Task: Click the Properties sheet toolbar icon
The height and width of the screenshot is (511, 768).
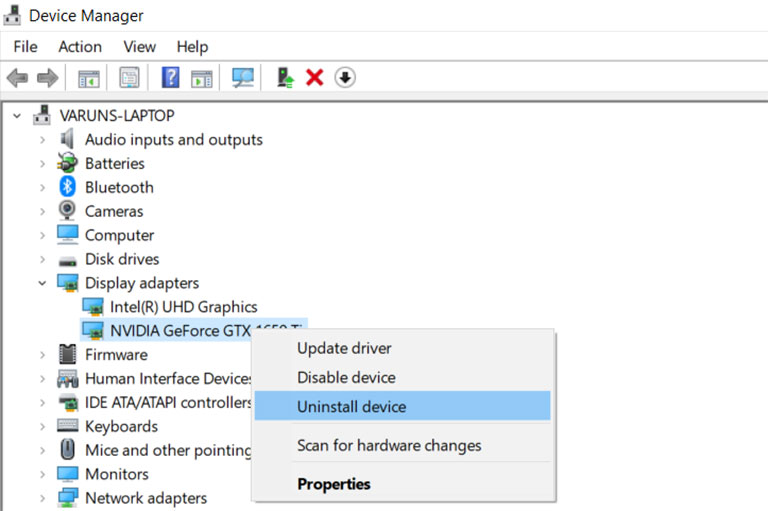Action: pyautogui.click(x=129, y=77)
